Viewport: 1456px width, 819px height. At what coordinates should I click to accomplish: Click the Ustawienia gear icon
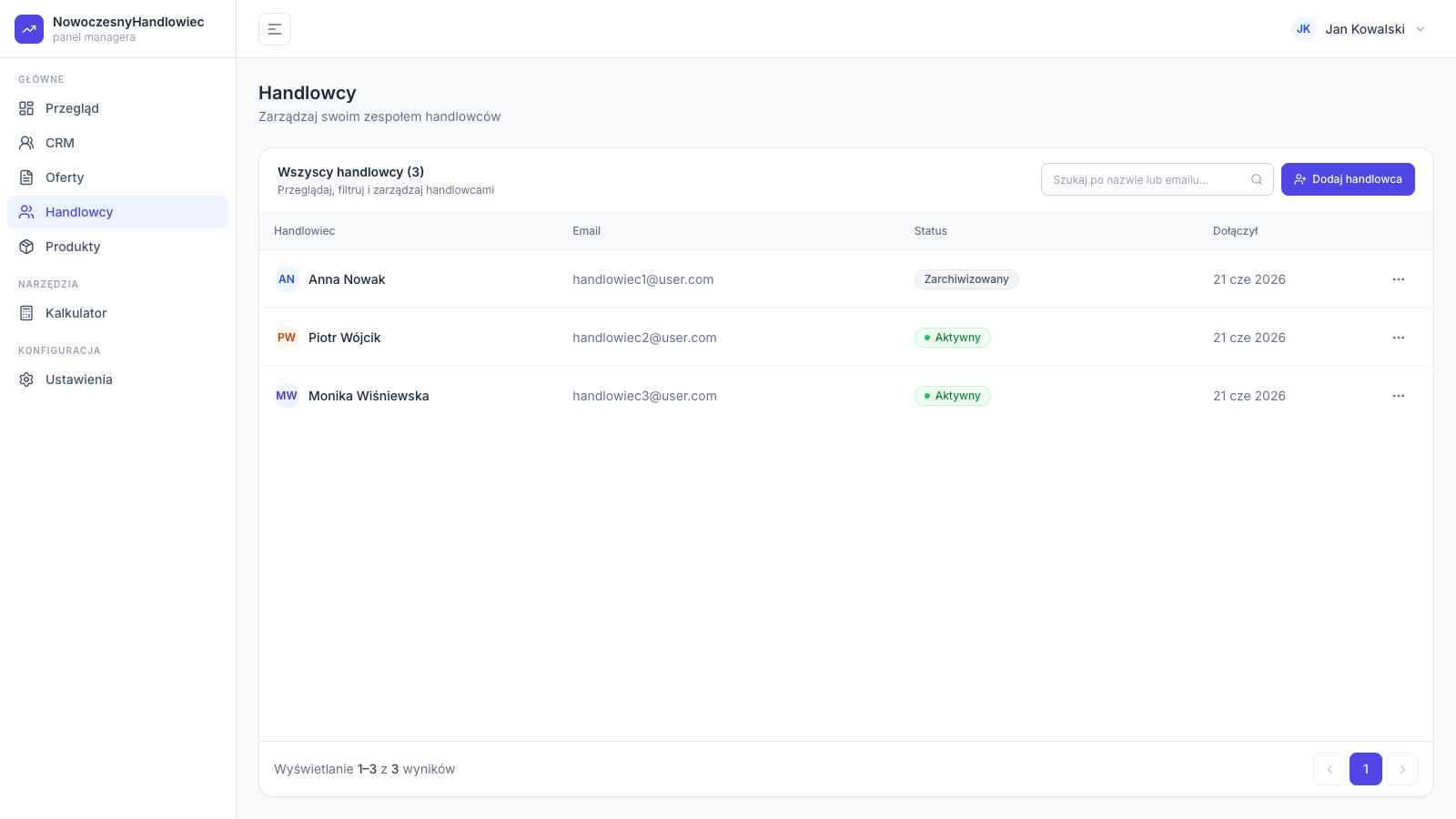[x=26, y=379]
